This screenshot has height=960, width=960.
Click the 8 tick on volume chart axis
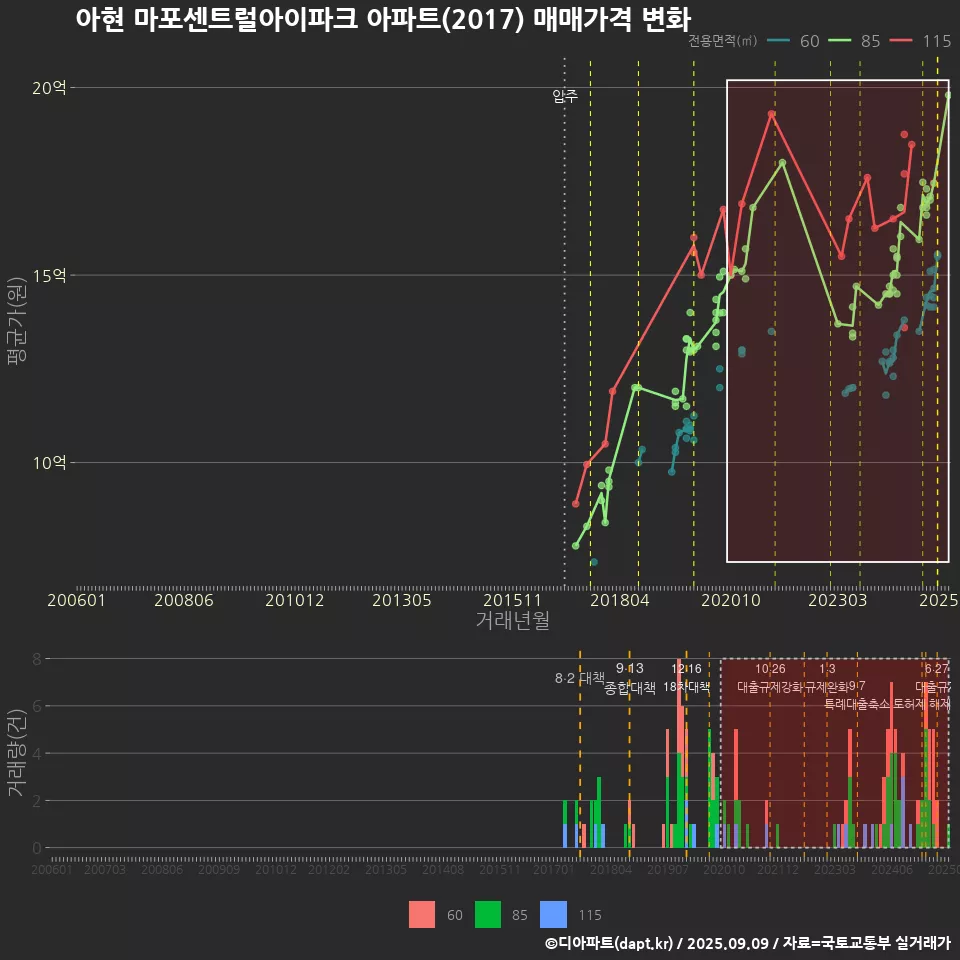(37, 659)
